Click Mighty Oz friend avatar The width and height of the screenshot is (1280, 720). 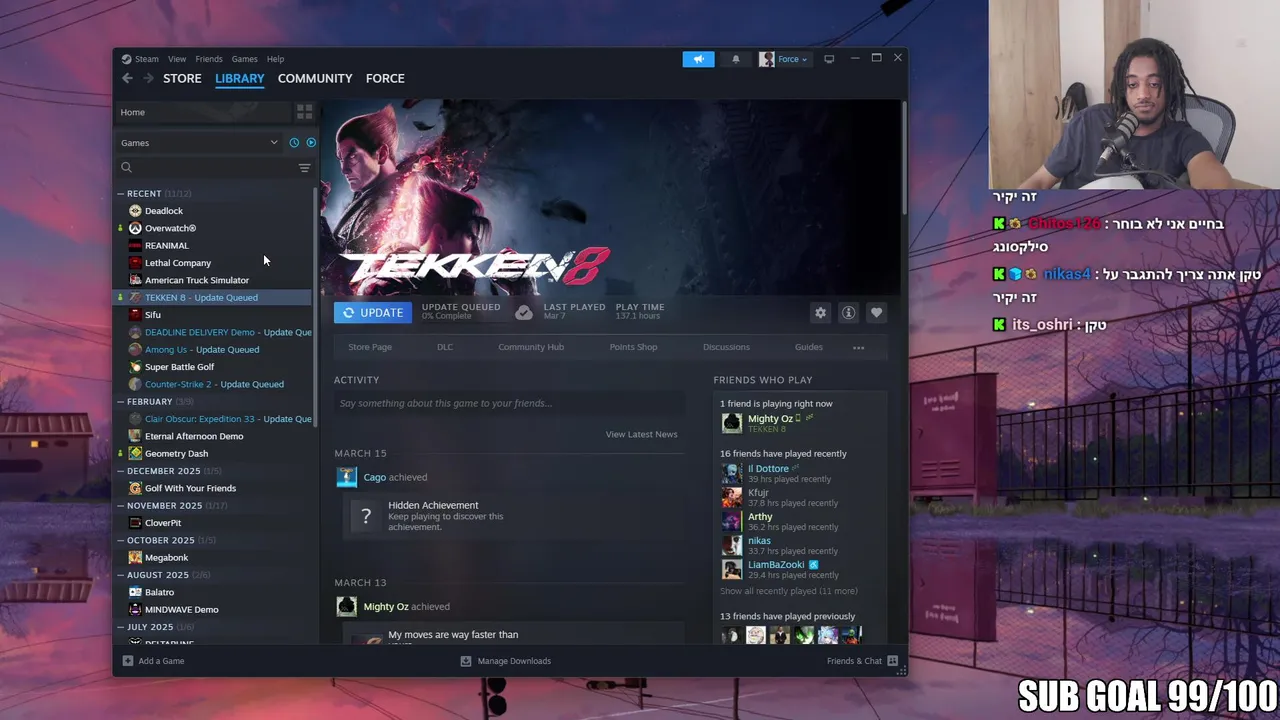tap(732, 423)
